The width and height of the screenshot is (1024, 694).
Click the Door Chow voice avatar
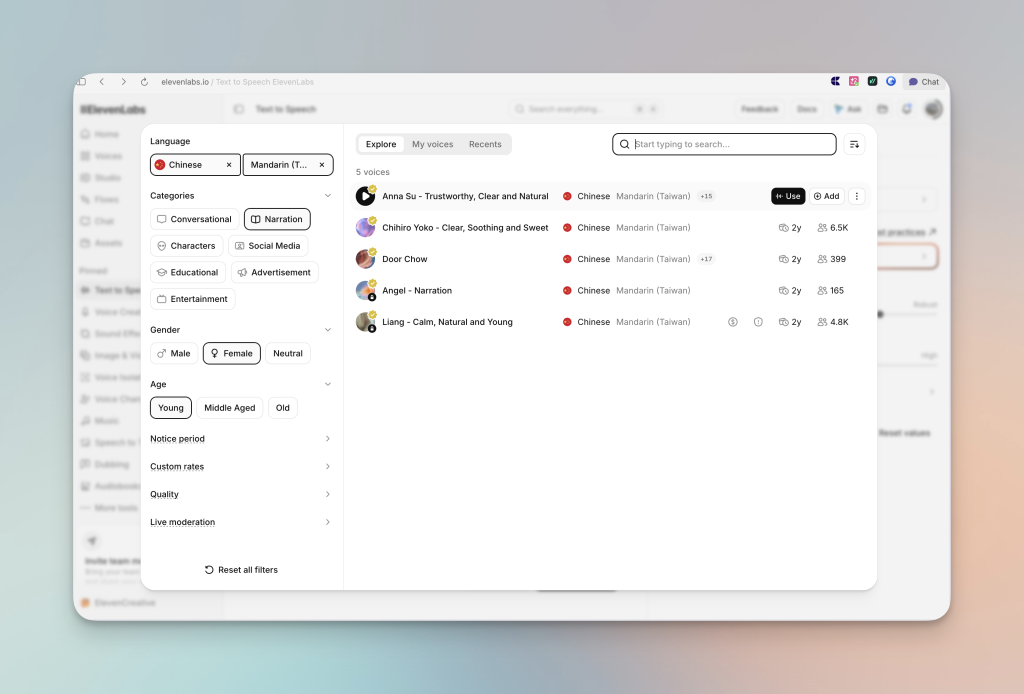(x=365, y=259)
